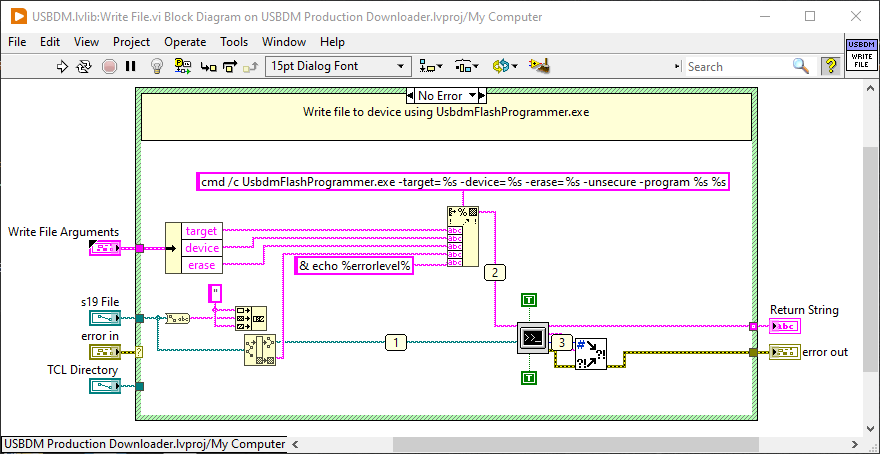Click the Return String indicator terminal

[x=786, y=326]
